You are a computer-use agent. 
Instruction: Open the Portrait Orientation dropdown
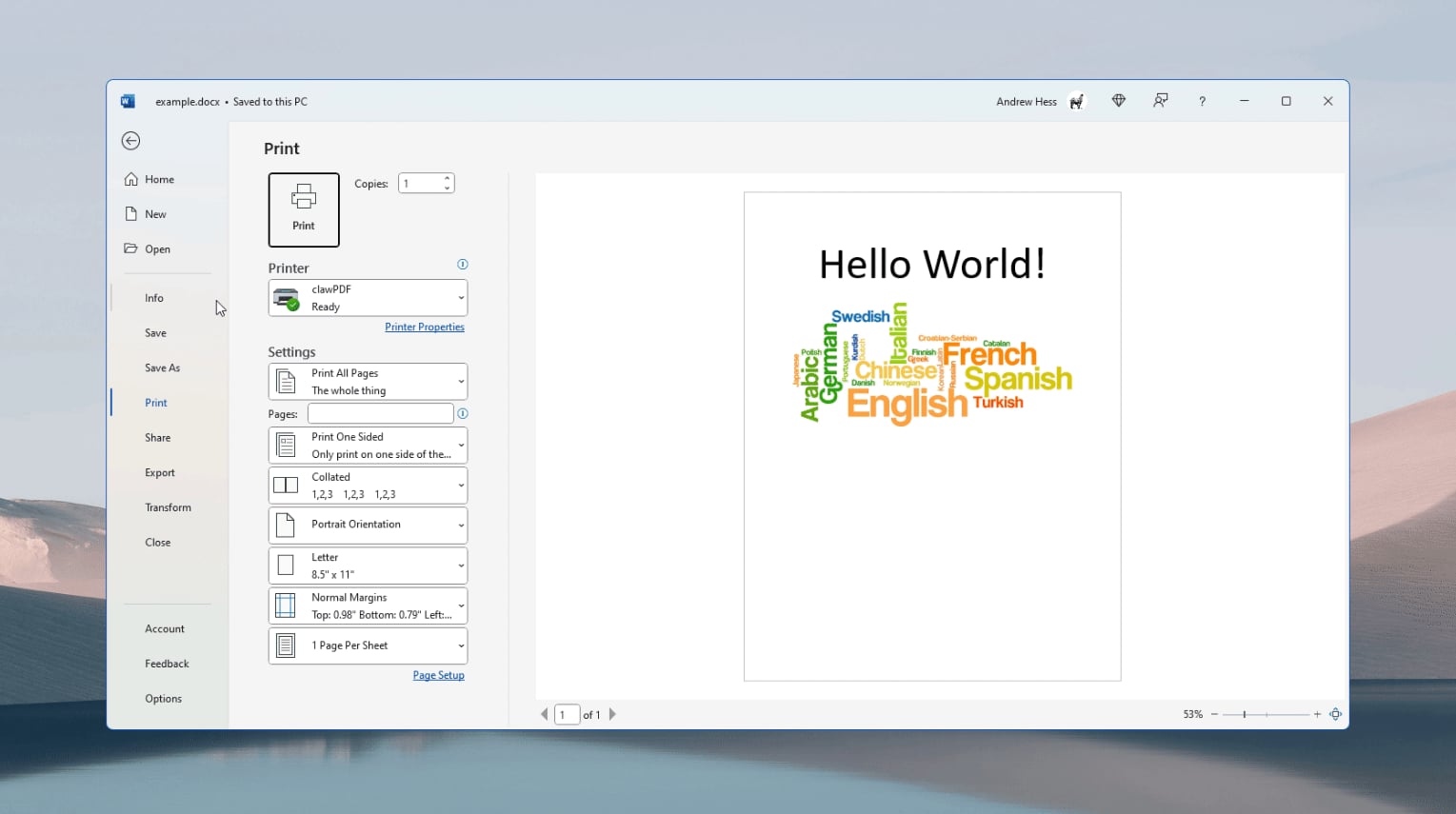(368, 525)
